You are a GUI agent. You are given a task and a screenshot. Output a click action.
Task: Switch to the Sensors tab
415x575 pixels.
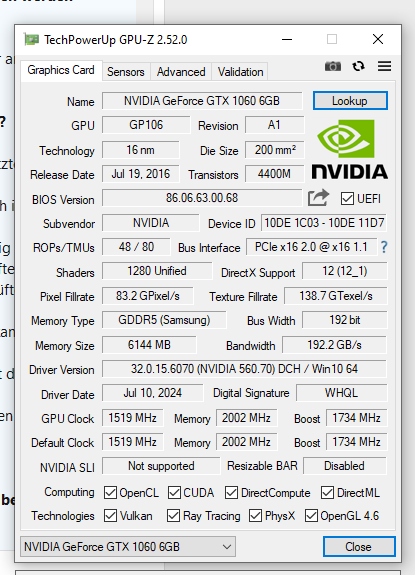coord(126,72)
